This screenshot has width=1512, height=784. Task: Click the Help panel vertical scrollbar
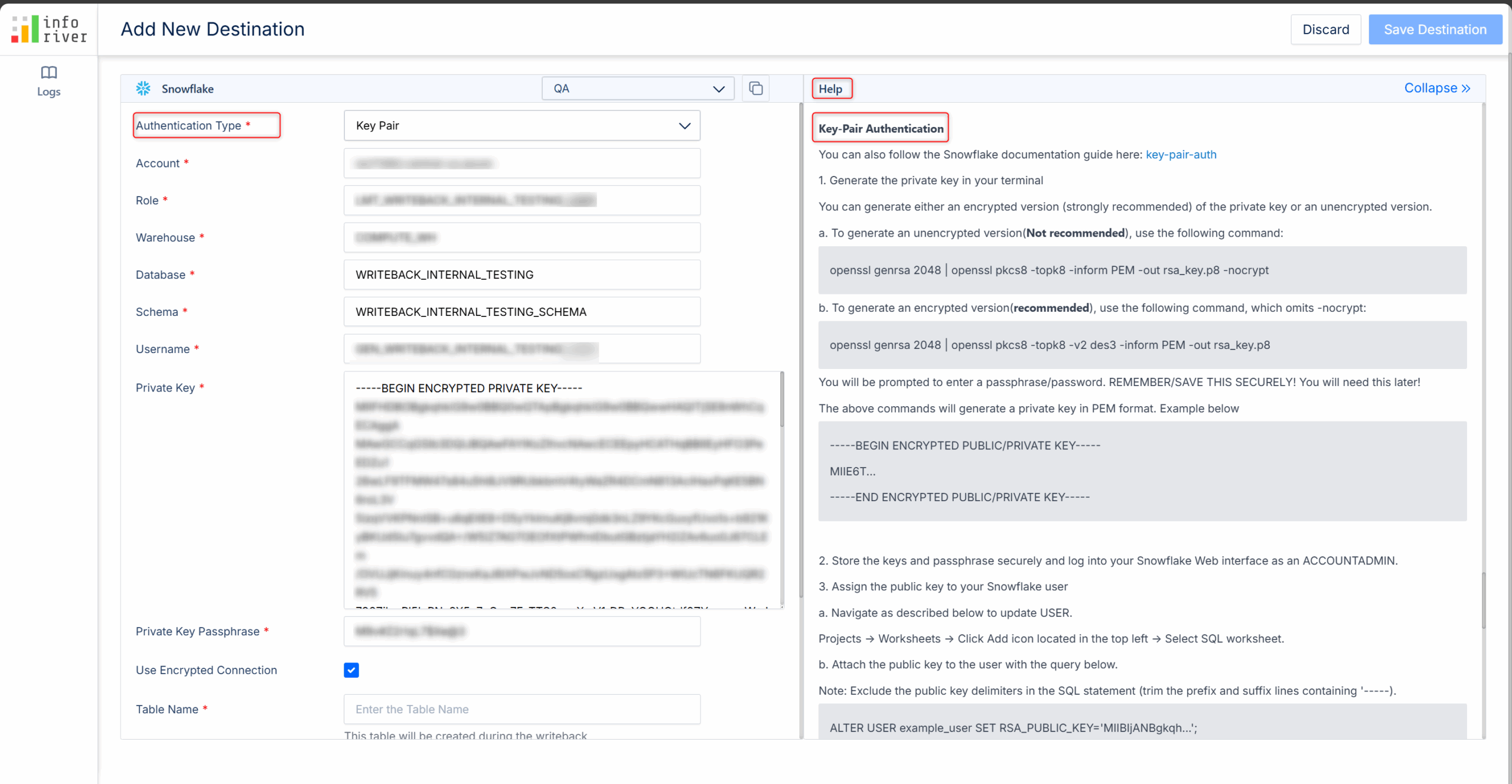[1483, 599]
